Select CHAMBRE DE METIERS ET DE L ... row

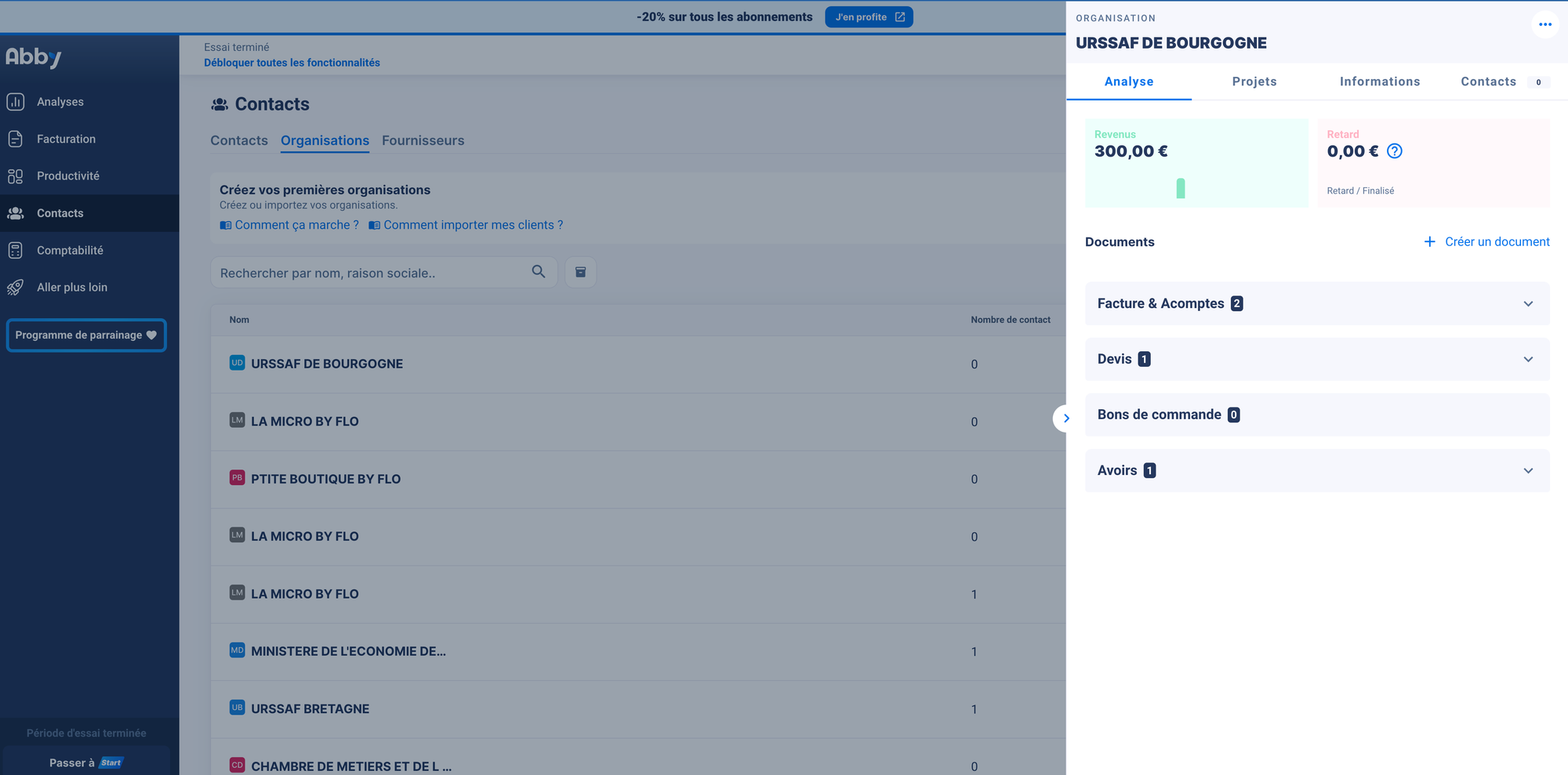pyautogui.click(x=638, y=757)
